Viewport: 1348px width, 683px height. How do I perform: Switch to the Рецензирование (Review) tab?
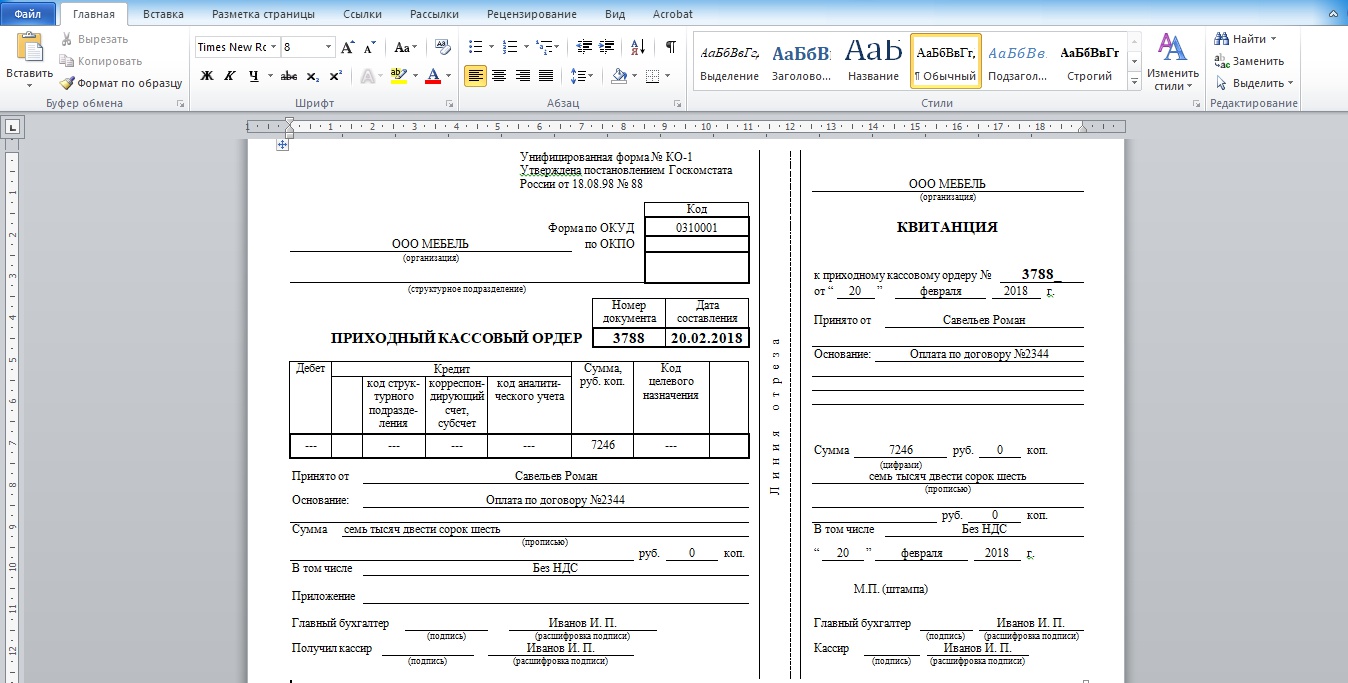(532, 14)
